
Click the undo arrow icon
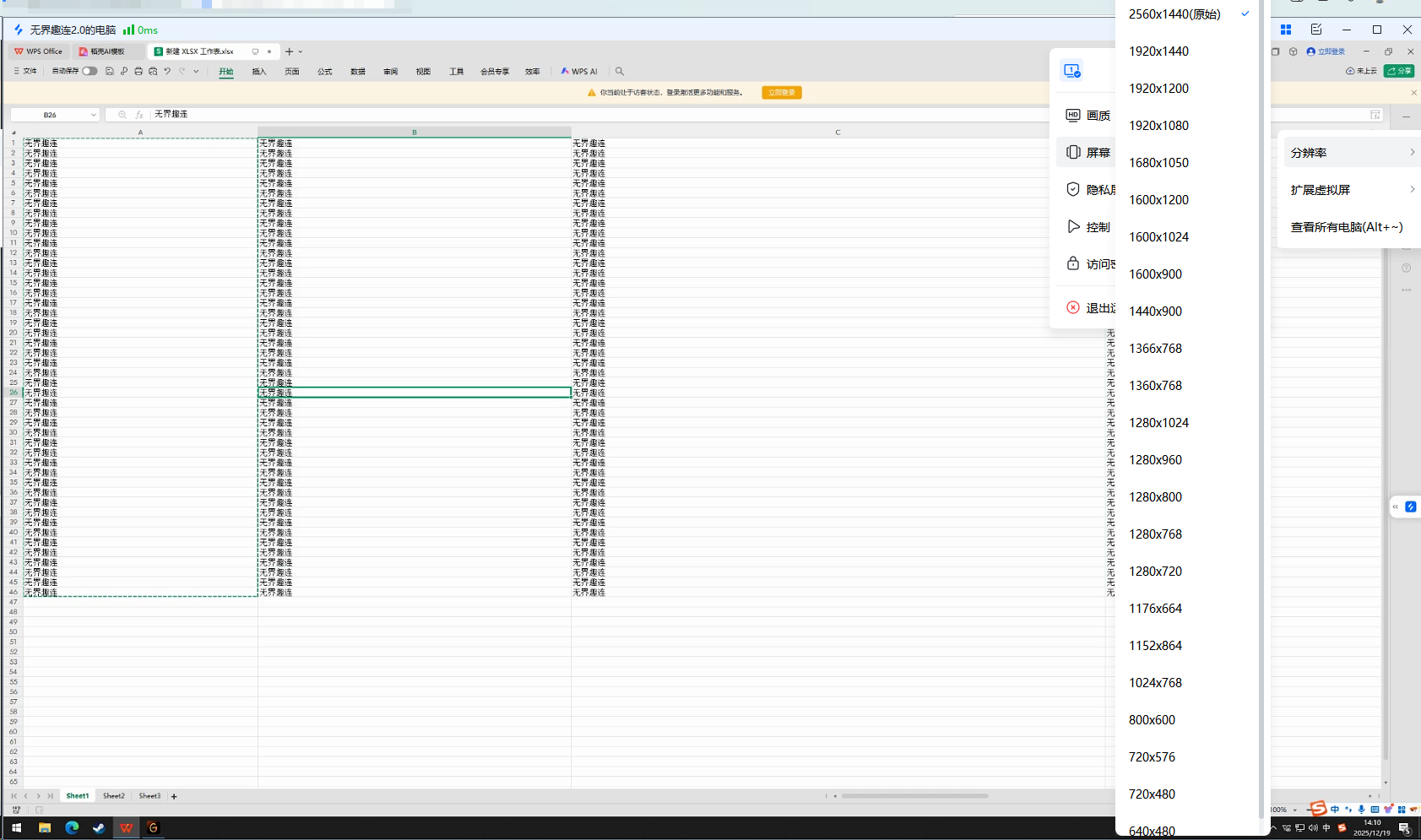167,72
